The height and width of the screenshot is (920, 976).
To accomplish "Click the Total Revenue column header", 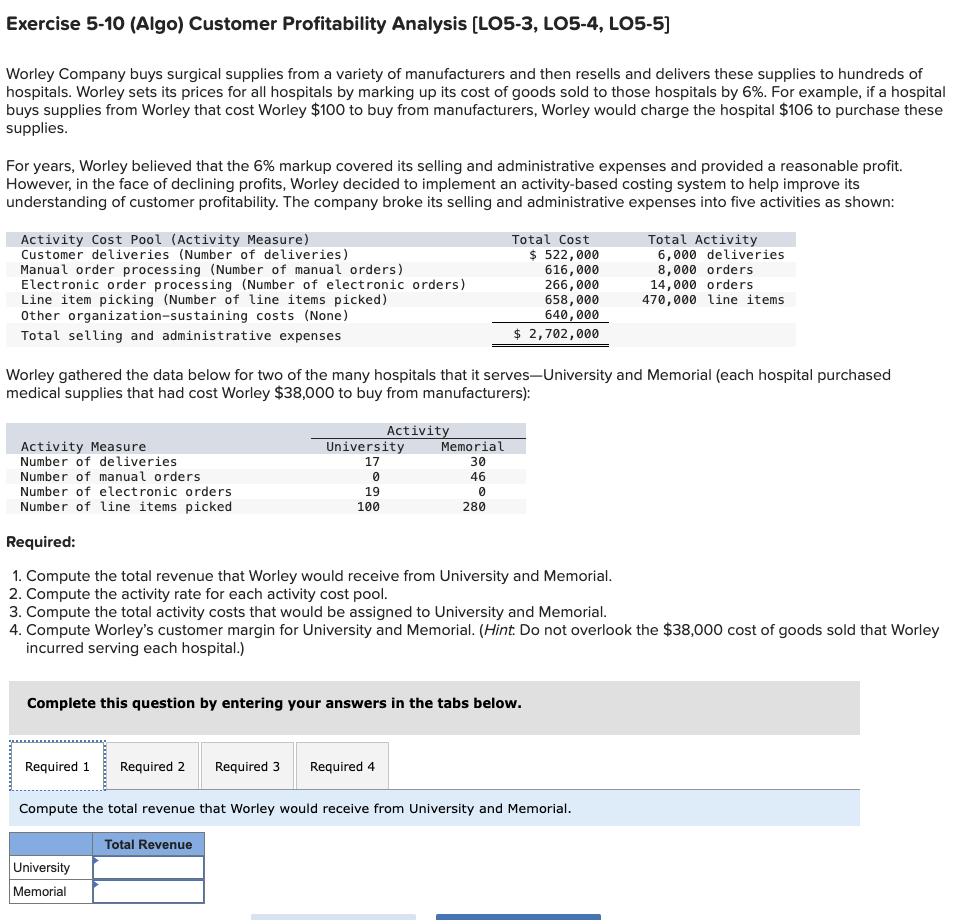I will point(148,844).
